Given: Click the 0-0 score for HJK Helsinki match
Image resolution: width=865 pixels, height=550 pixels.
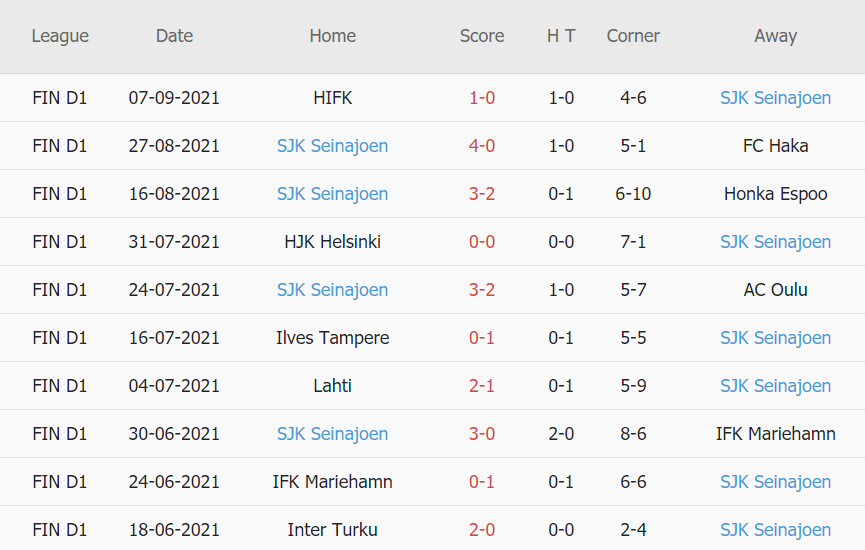Looking at the screenshot, I should coord(482,242).
